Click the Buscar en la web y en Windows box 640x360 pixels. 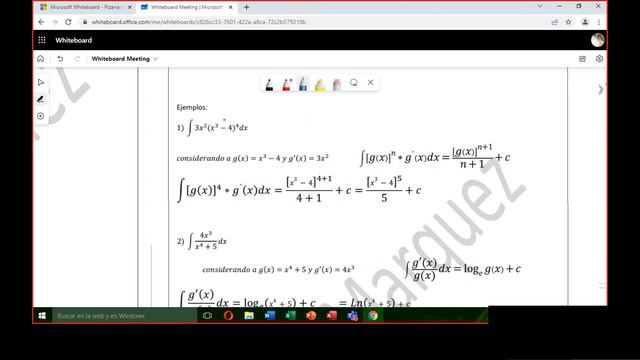click(x=124, y=316)
